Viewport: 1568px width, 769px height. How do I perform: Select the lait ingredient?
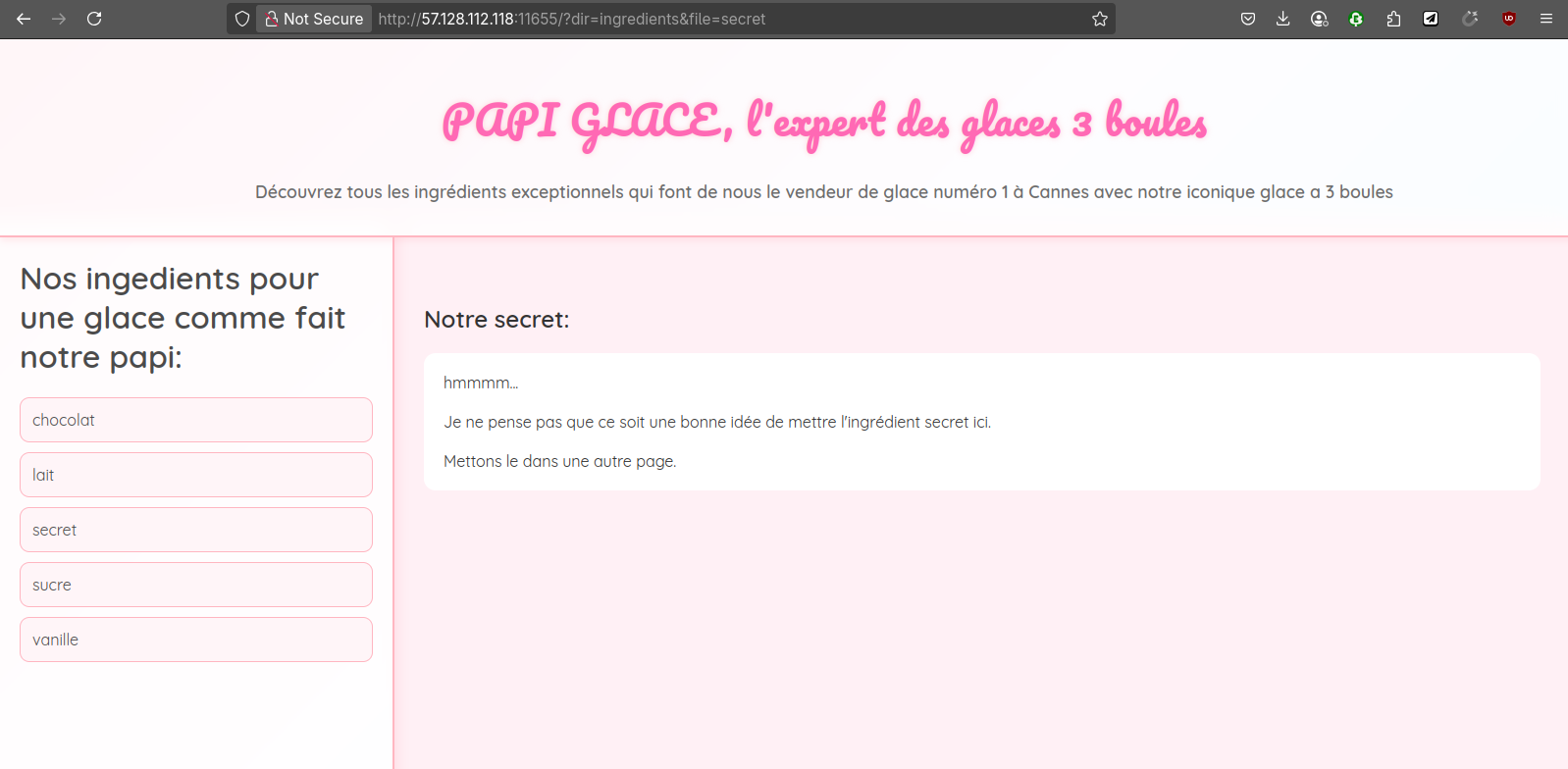tap(196, 475)
